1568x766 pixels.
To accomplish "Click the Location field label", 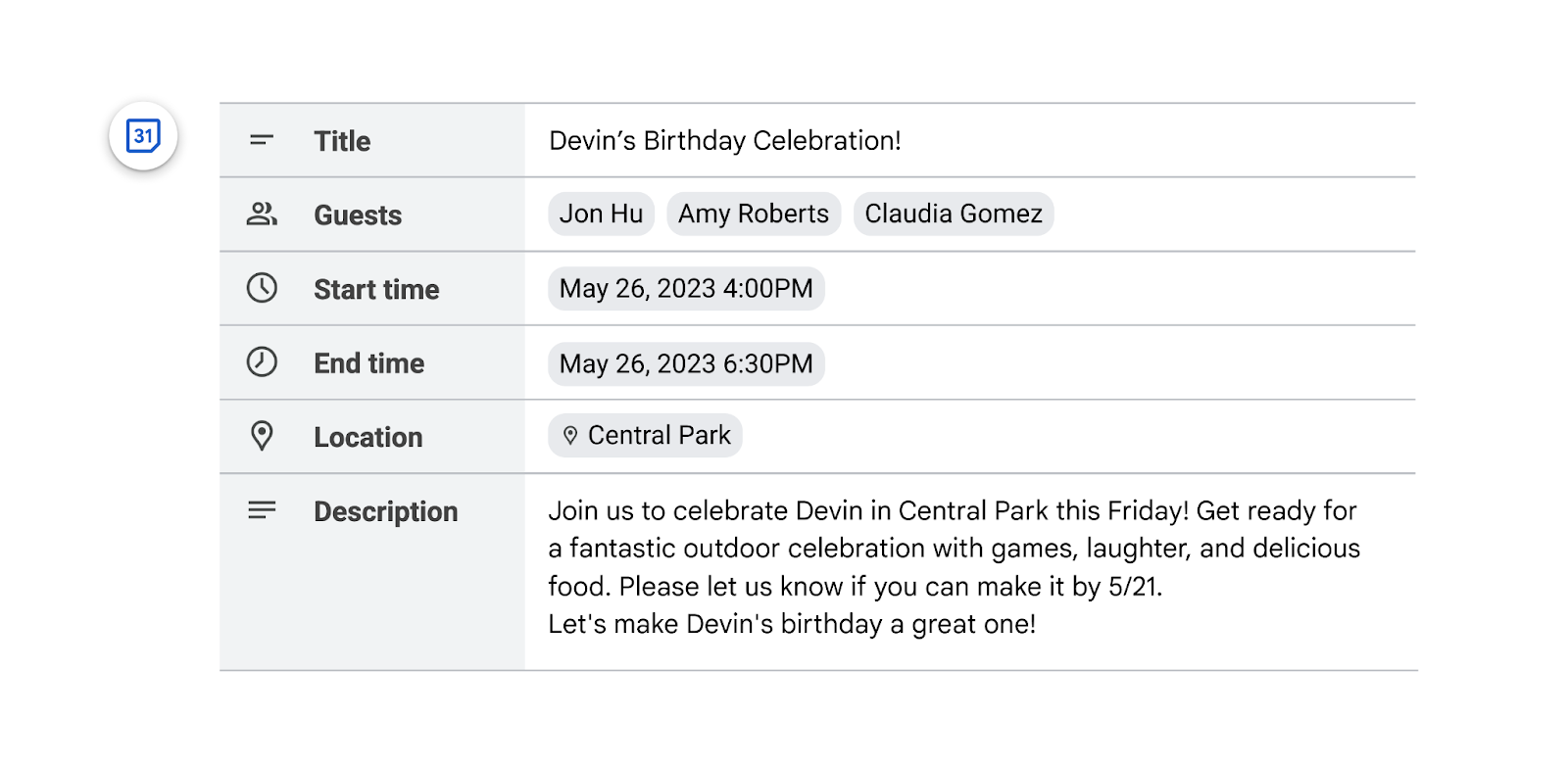I will [x=367, y=437].
